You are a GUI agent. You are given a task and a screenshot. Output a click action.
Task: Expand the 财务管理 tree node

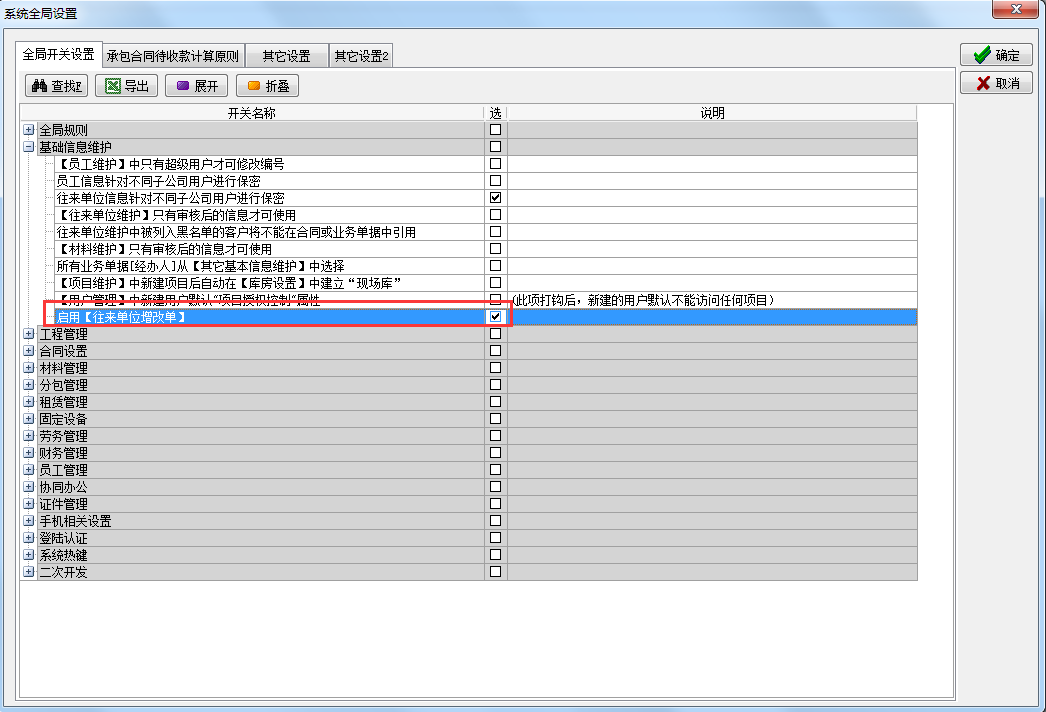pyautogui.click(x=29, y=453)
